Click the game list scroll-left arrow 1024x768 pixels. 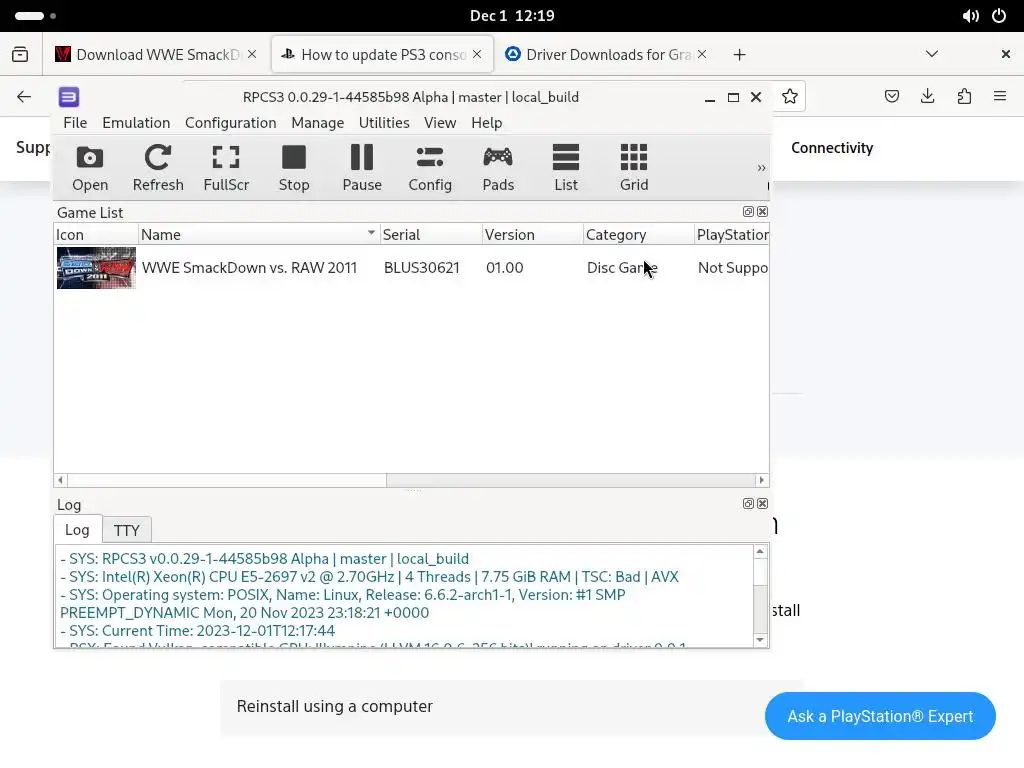tap(60, 480)
